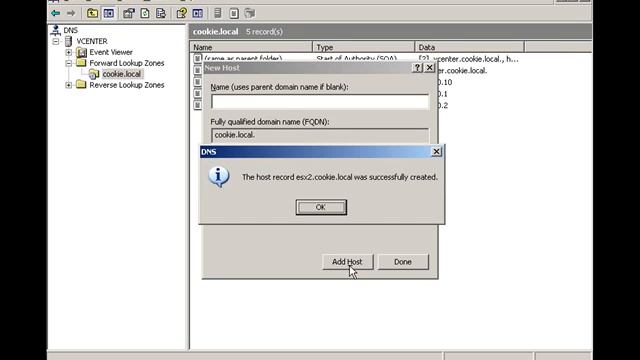Sort by the Type column header
This screenshot has height=360, width=640.
click(364, 47)
